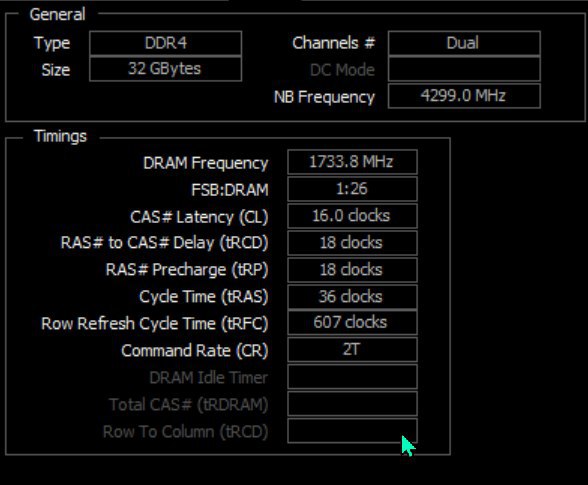Click the empty DRAM Idle Timer field
Screen dimensions: 588x485
tap(352, 377)
